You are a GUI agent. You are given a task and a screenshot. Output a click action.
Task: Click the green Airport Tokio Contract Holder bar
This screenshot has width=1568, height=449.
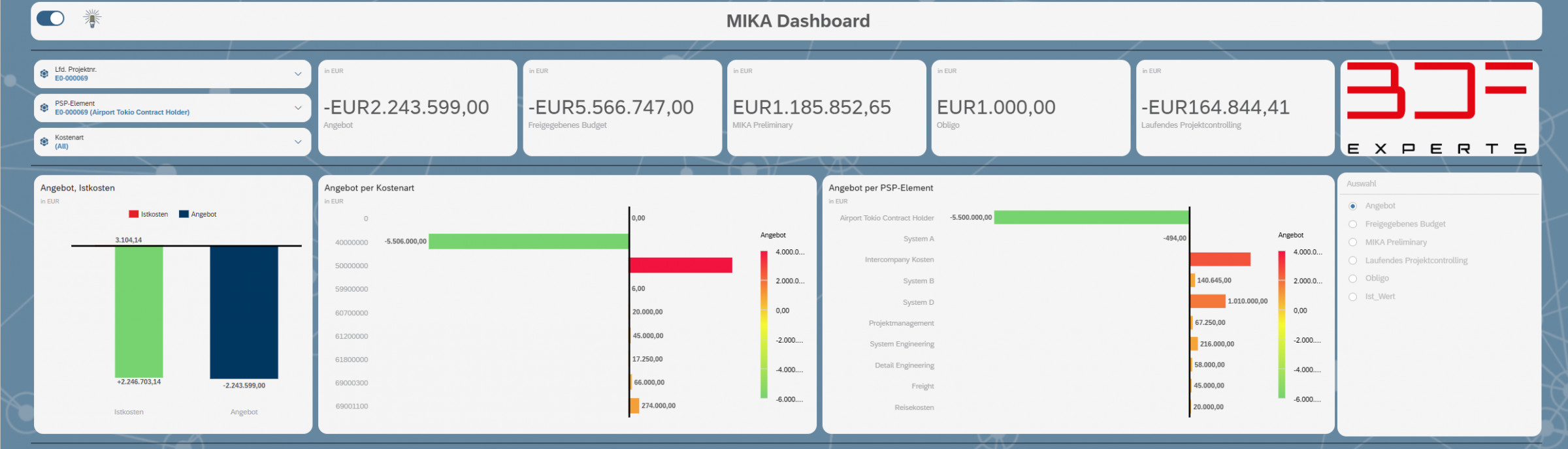click(1090, 217)
